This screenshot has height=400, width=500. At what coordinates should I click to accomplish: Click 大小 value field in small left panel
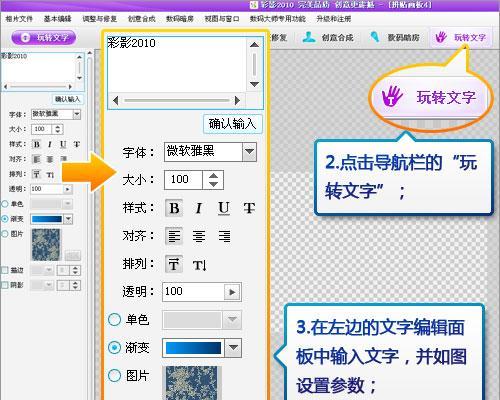[x=42, y=129]
